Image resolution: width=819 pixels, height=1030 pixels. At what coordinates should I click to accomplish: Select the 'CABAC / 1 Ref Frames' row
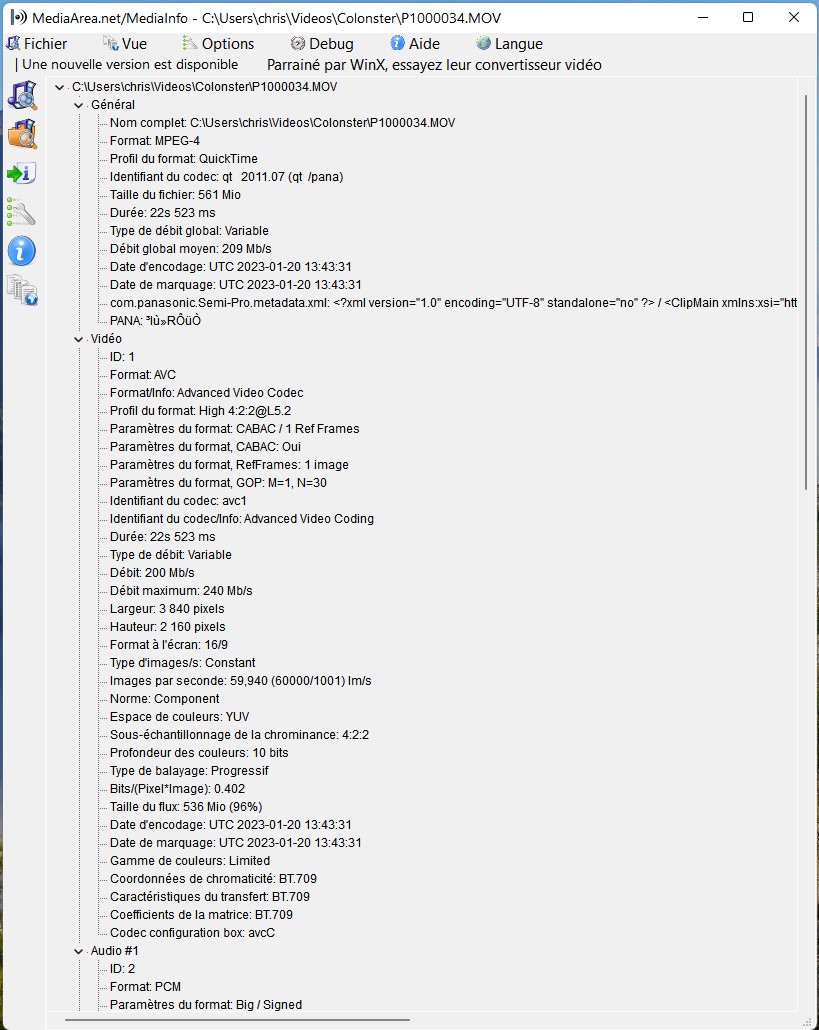point(234,429)
